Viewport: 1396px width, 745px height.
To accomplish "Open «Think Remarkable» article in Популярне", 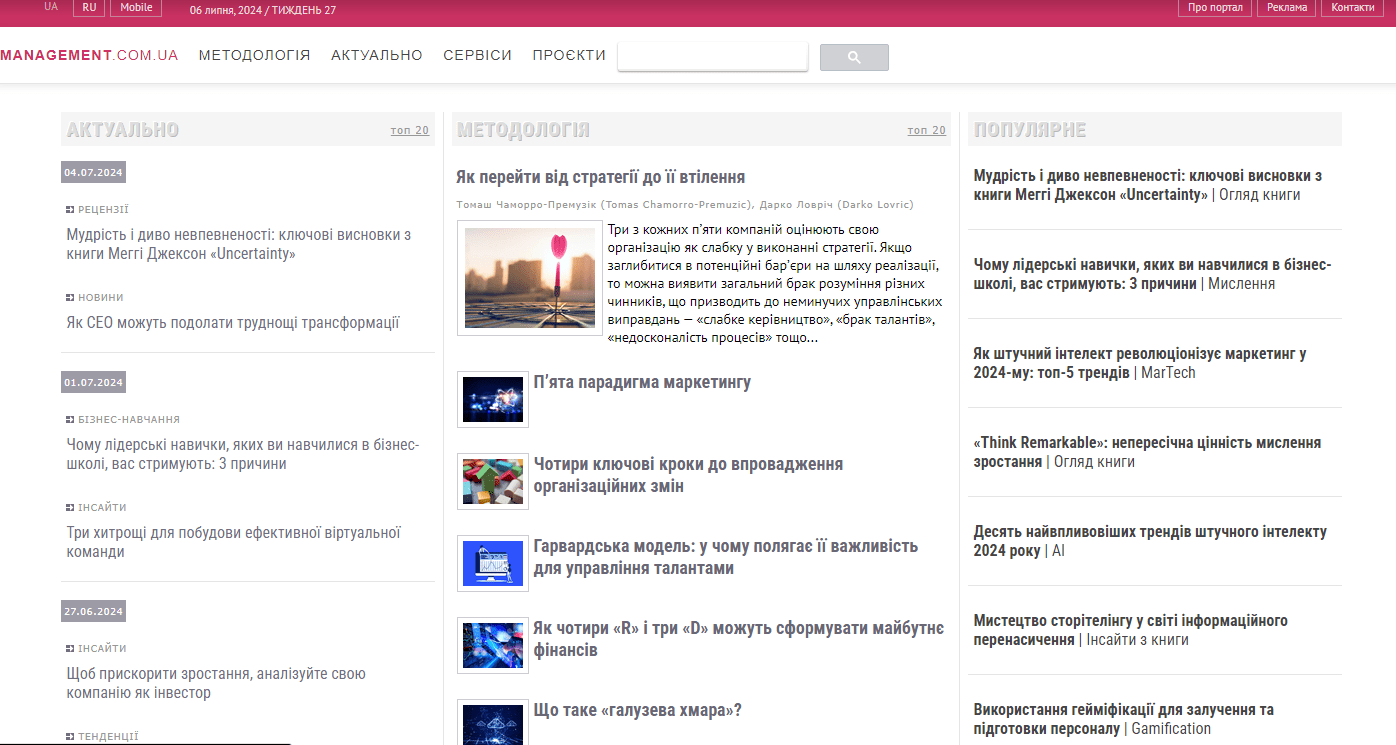I will click(1147, 452).
